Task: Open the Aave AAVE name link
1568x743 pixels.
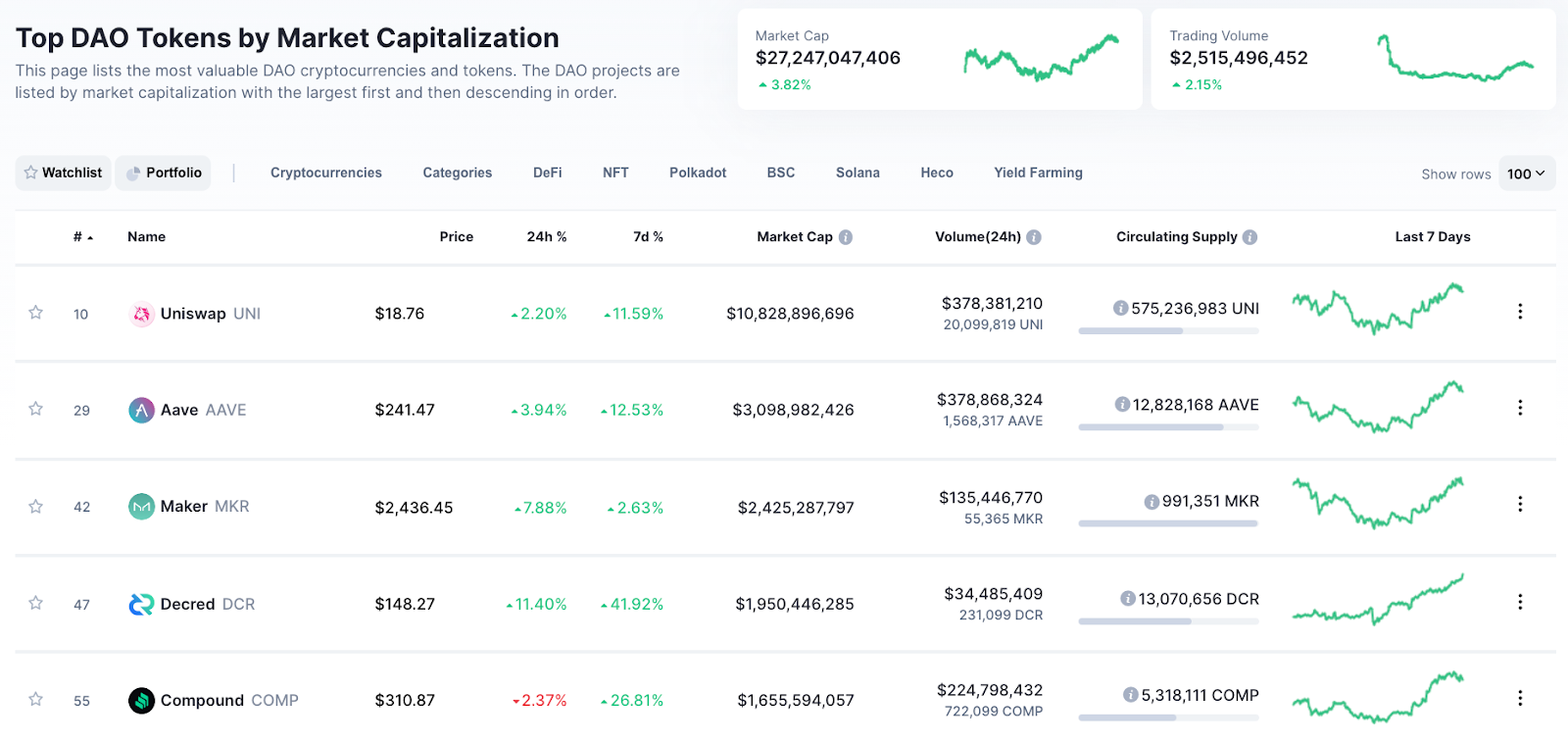Action: pos(204,410)
